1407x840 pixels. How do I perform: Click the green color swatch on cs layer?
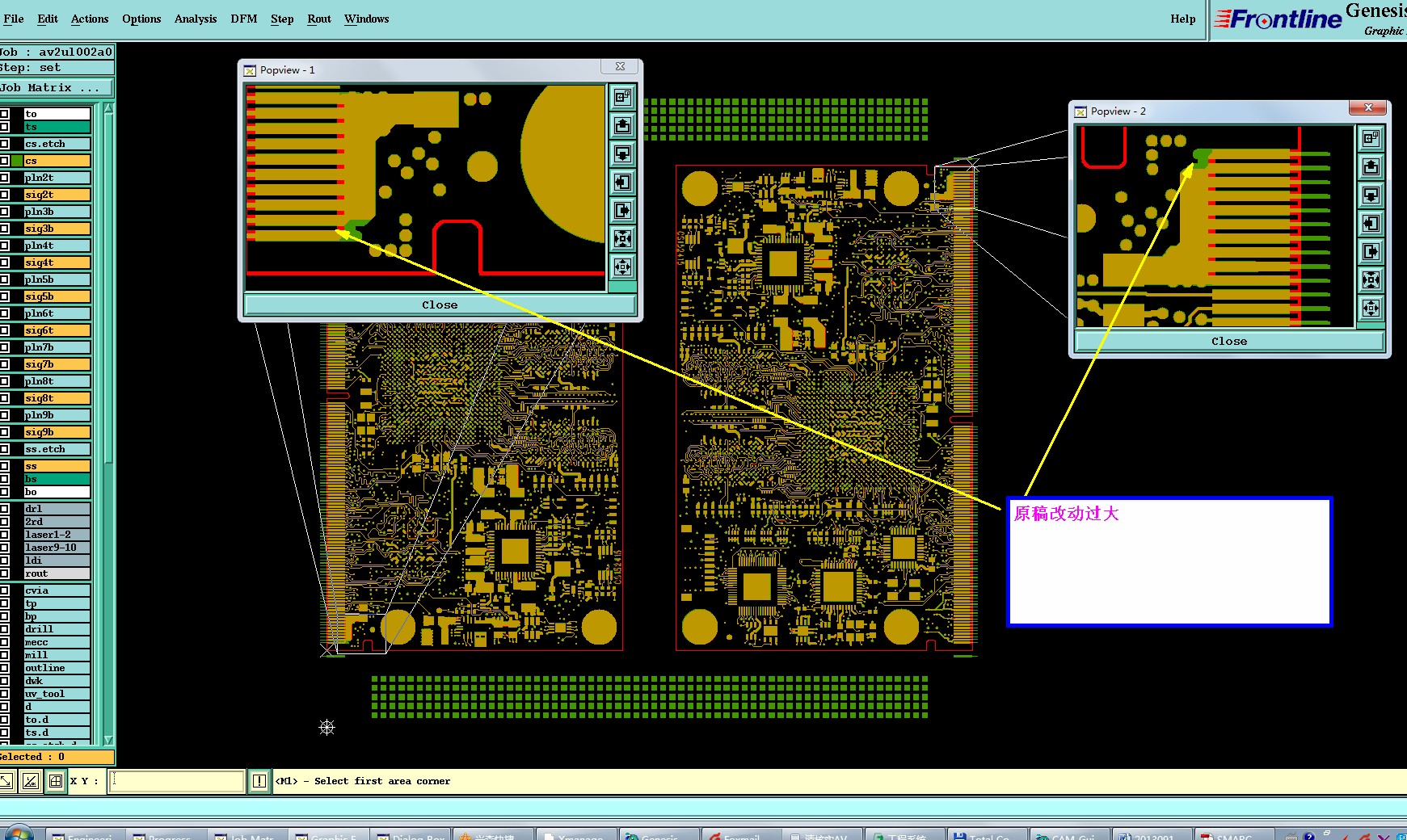[17, 161]
